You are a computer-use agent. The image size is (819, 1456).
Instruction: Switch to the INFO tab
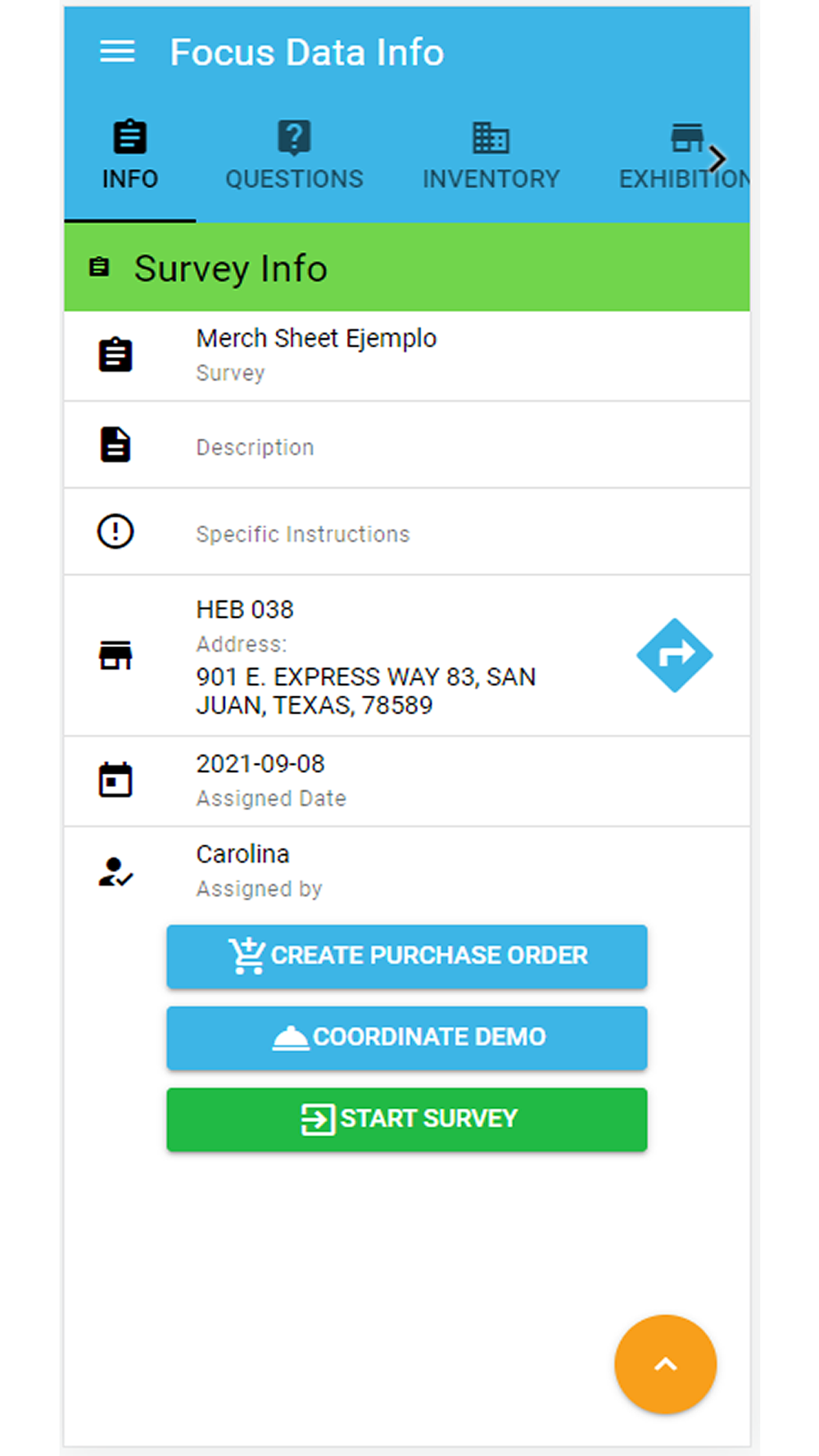point(130,156)
